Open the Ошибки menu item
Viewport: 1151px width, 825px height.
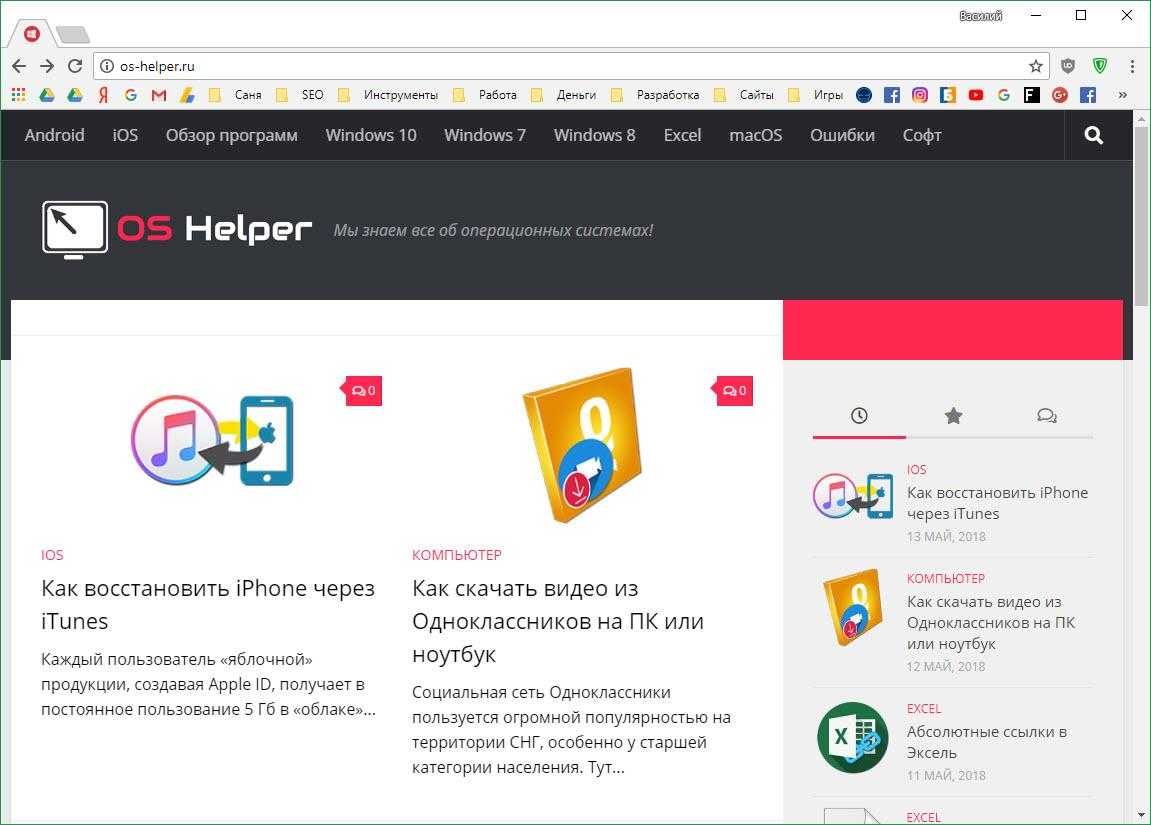[x=842, y=135]
